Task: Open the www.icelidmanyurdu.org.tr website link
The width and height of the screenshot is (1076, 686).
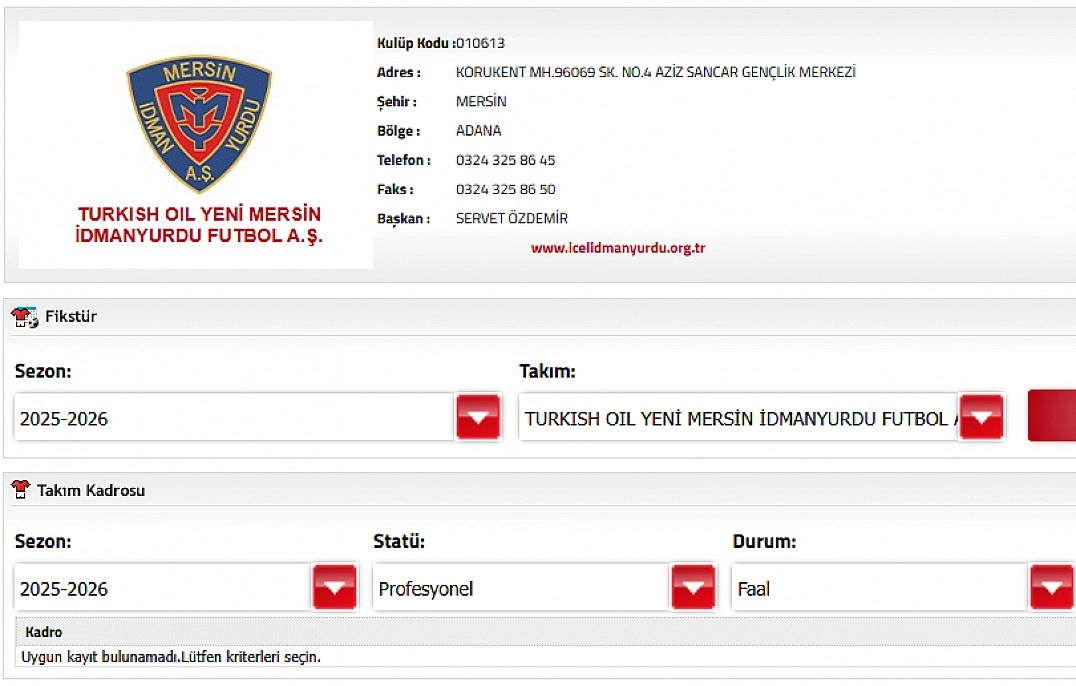Action: (x=618, y=248)
